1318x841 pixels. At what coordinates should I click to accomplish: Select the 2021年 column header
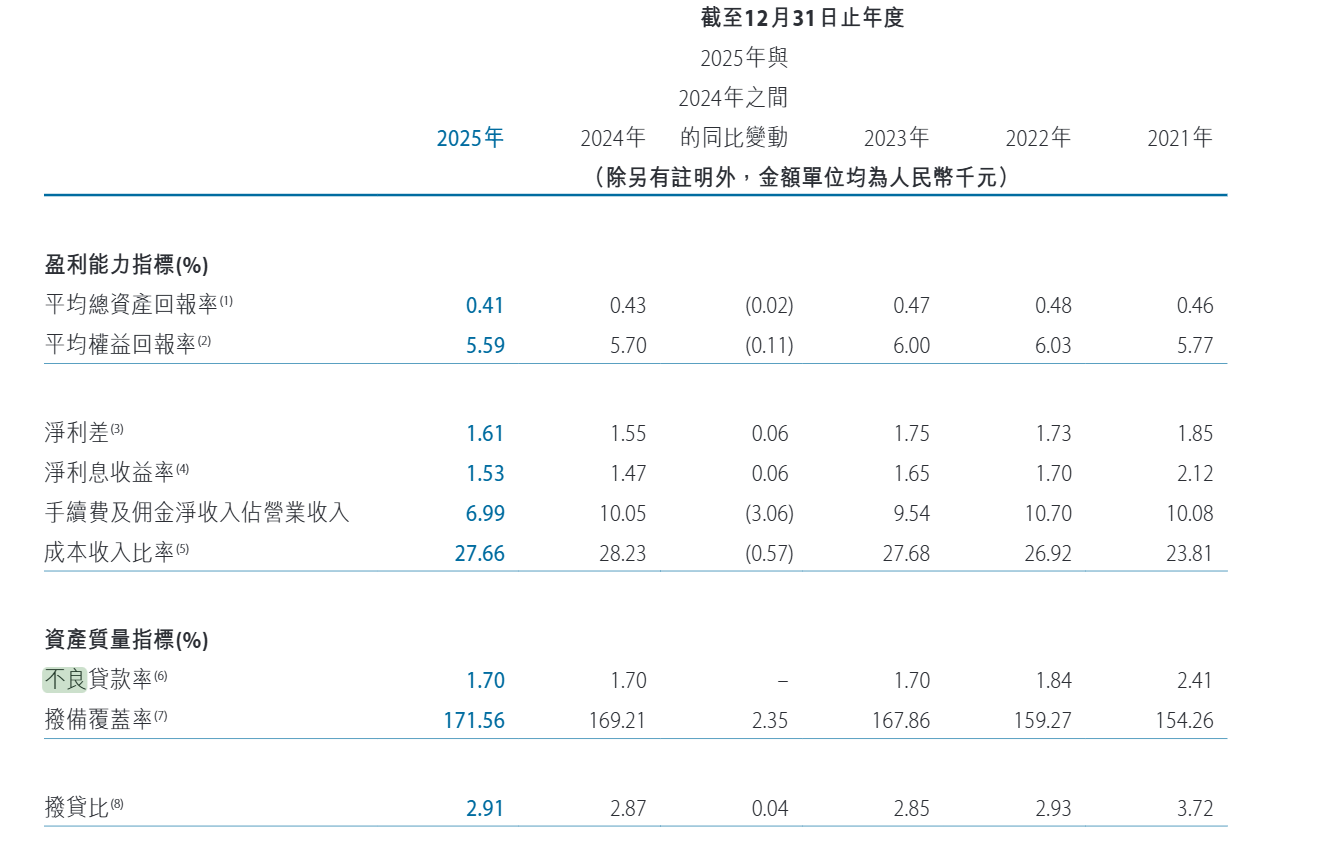point(1179,138)
